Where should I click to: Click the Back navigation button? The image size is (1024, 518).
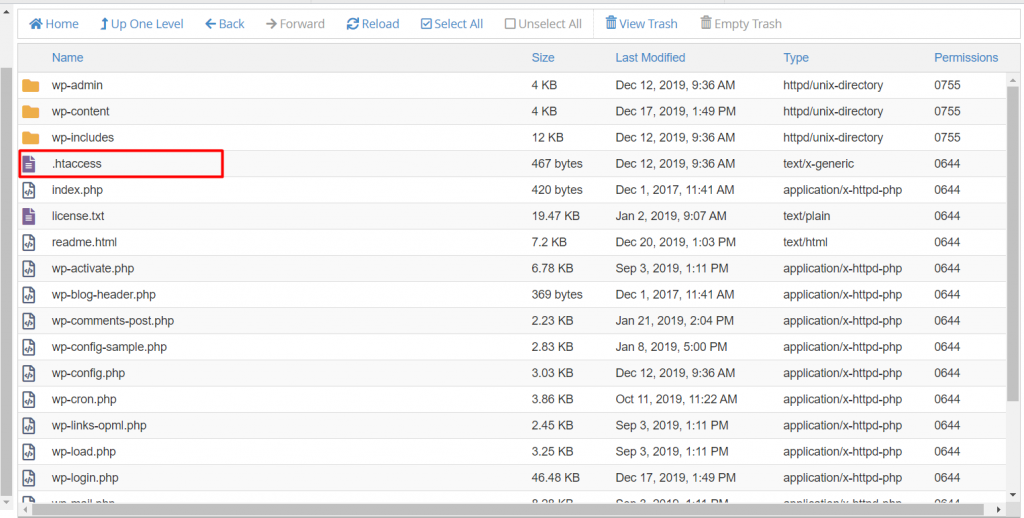pyautogui.click(x=225, y=24)
